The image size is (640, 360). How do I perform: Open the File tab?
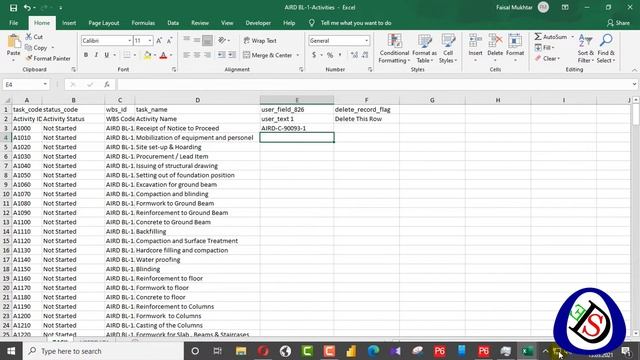[x=13, y=23]
